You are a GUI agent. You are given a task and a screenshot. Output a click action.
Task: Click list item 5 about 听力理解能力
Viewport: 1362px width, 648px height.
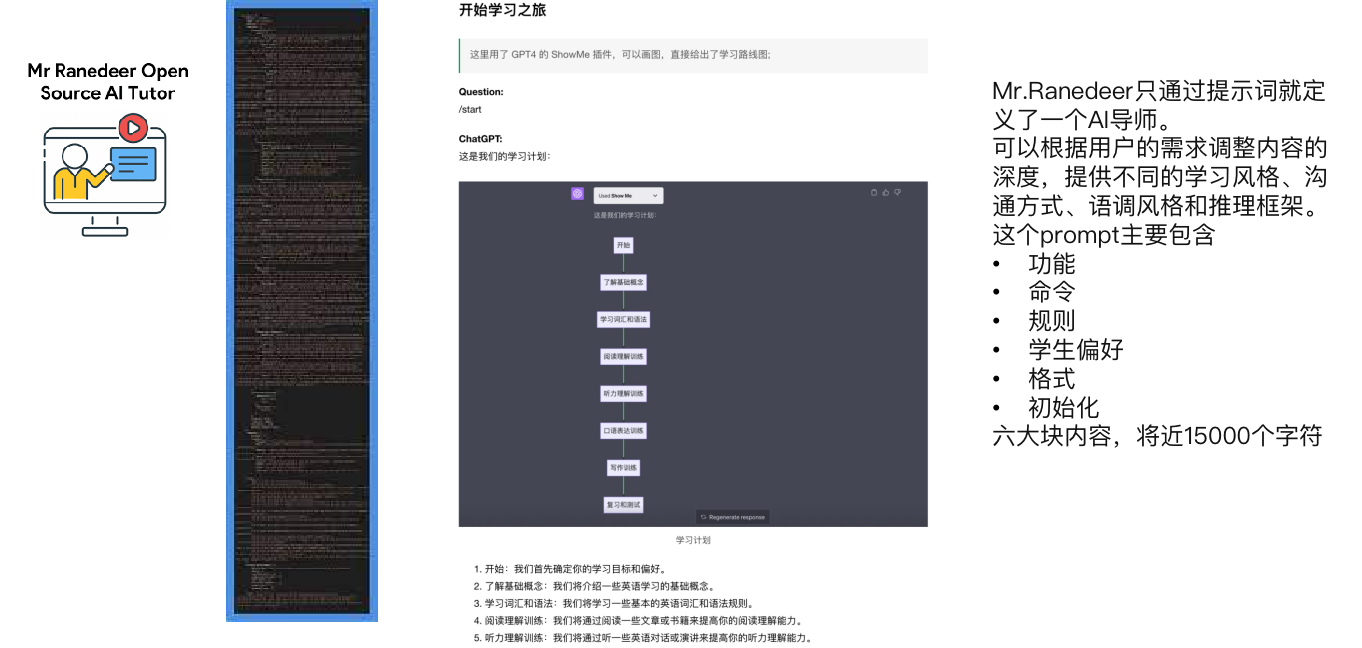pyautogui.click(x=643, y=637)
